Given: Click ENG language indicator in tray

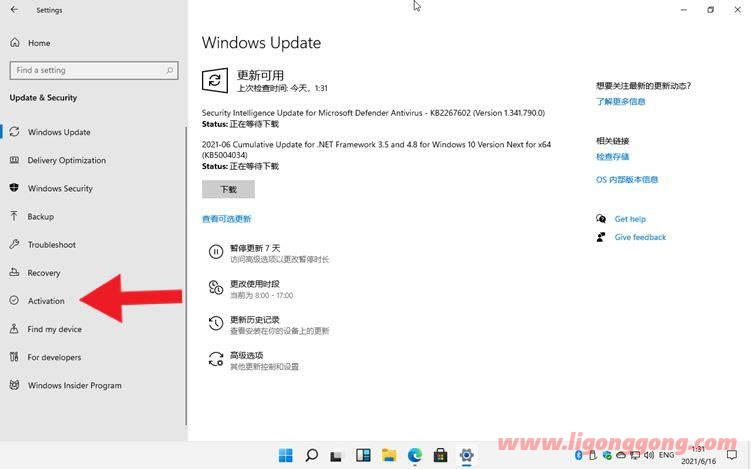Looking at the screenshot, I should click(x=667, y=455).
